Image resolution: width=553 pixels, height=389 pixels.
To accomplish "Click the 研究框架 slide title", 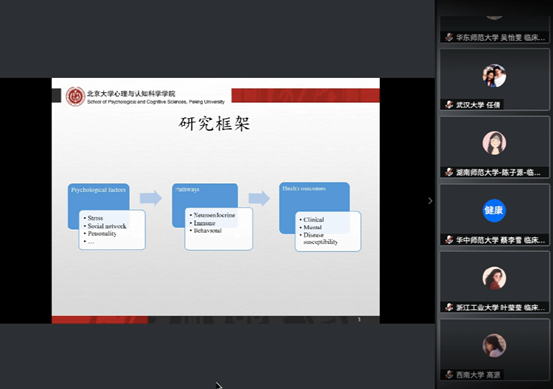I will [x=214, y=123].
